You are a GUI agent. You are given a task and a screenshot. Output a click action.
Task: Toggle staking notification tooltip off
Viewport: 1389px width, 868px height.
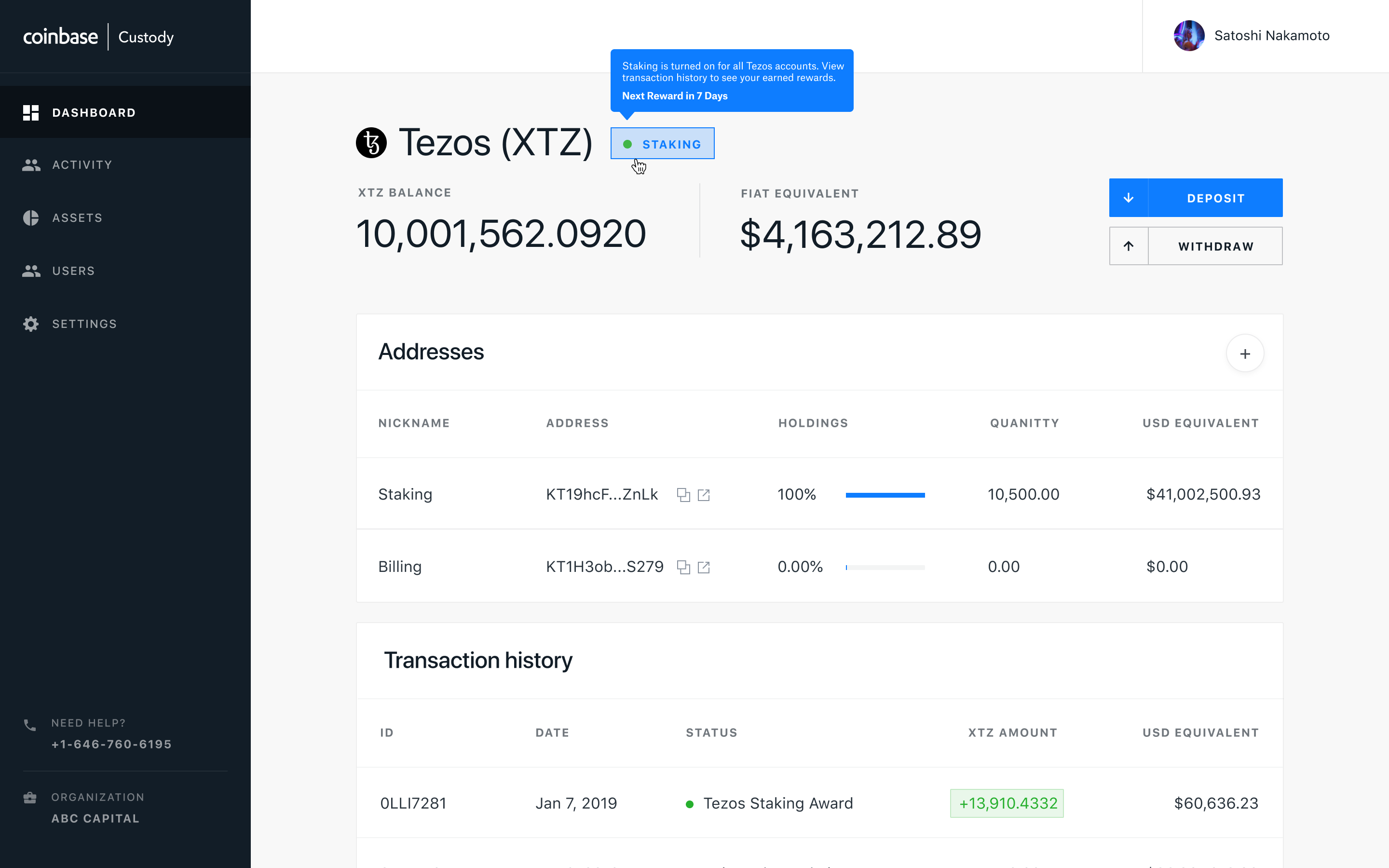662,144
